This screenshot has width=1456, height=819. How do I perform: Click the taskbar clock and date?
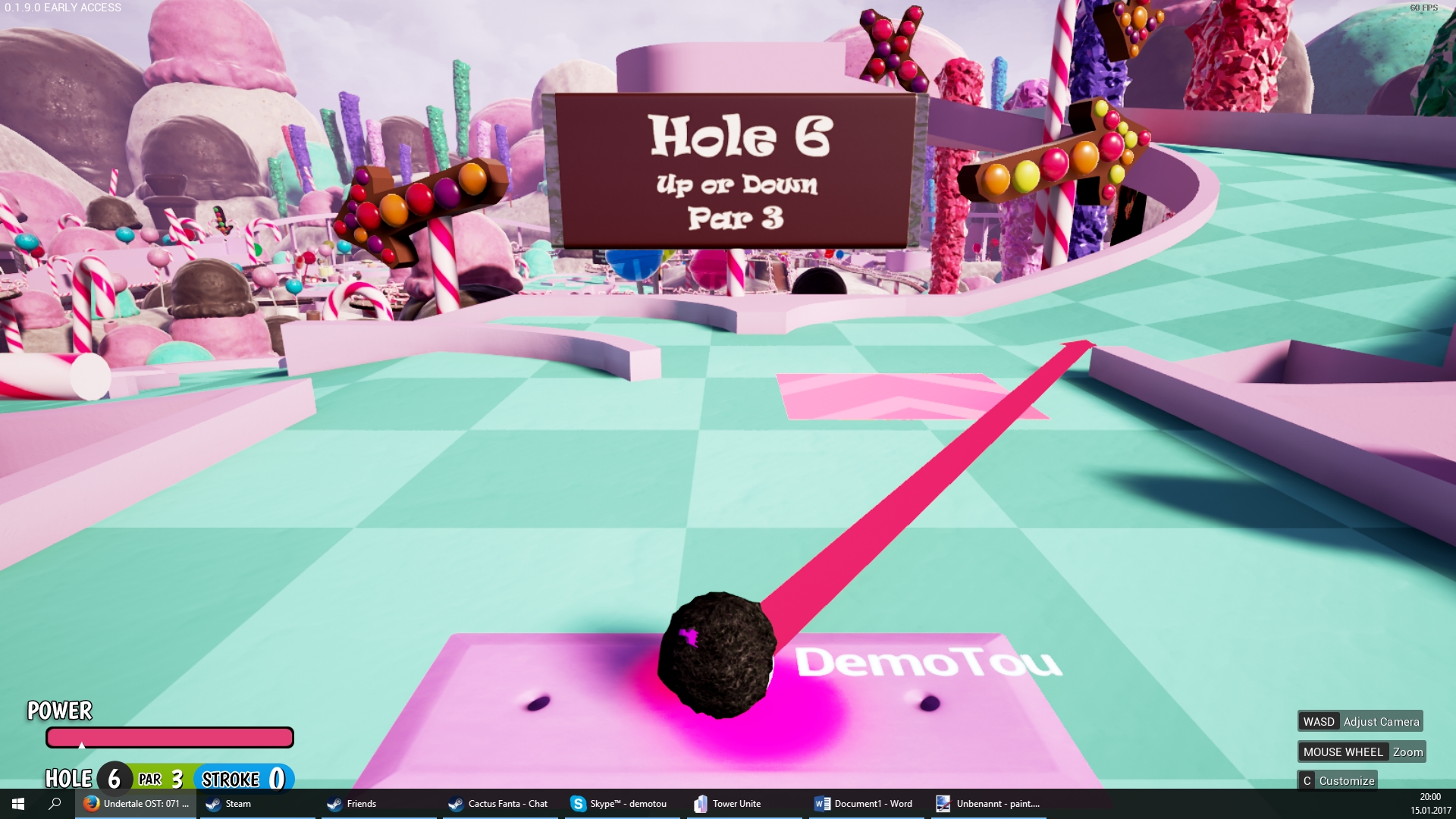[x=1430, y=804]
